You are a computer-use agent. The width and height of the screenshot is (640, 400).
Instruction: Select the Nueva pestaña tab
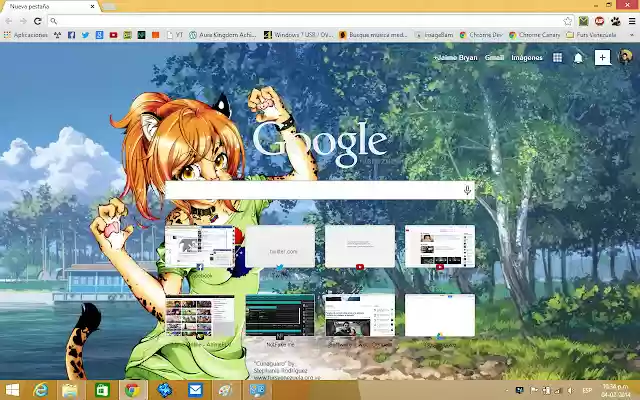tap(49, 7)
